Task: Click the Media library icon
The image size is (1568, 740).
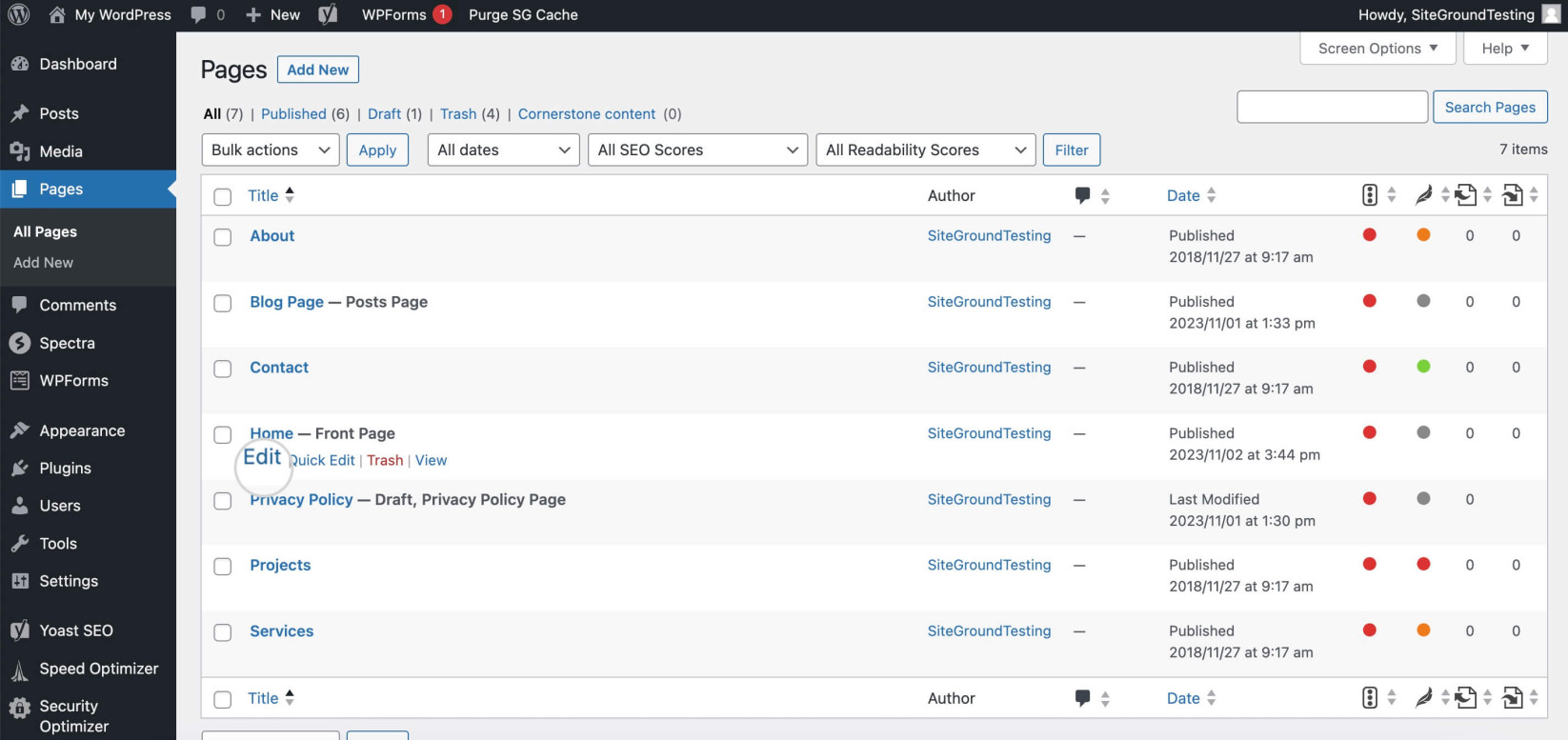Action: point(20,151)
